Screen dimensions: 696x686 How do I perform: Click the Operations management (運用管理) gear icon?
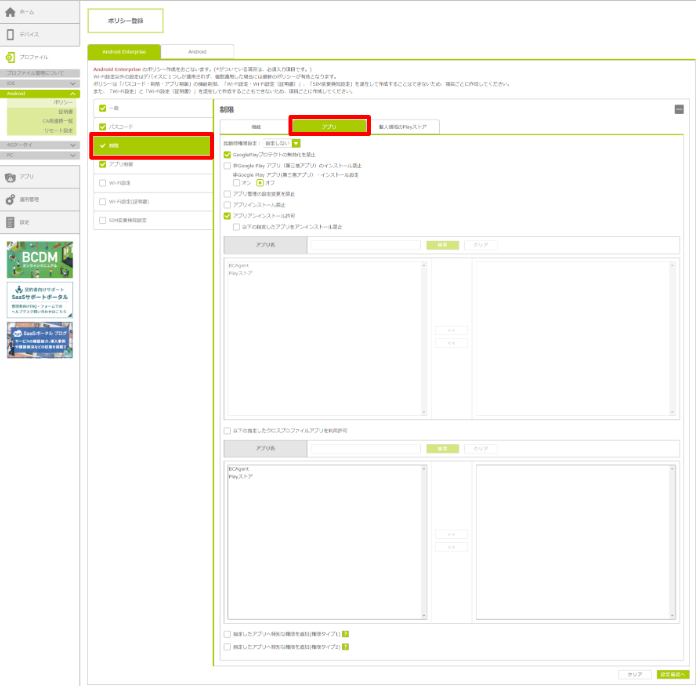point(10,199)
